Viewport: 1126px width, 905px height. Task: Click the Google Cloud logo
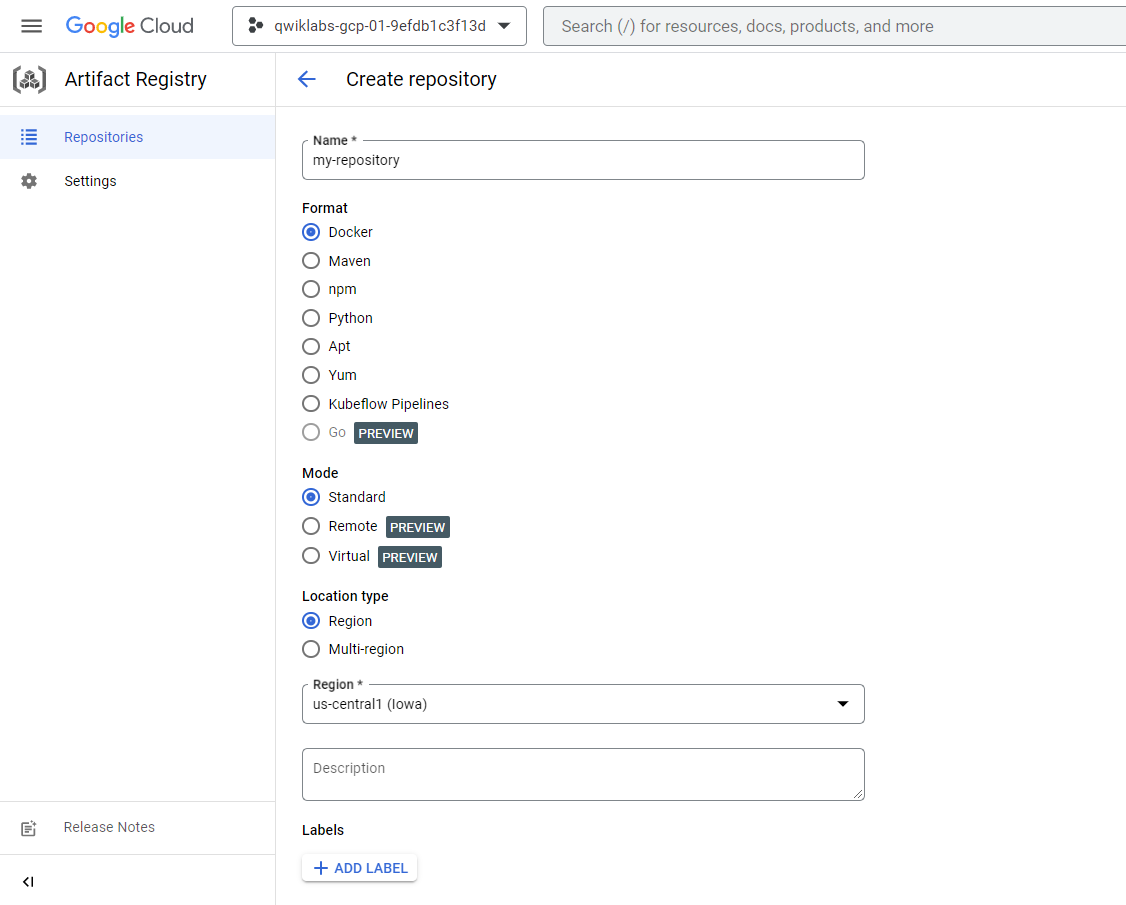point(130,27)
